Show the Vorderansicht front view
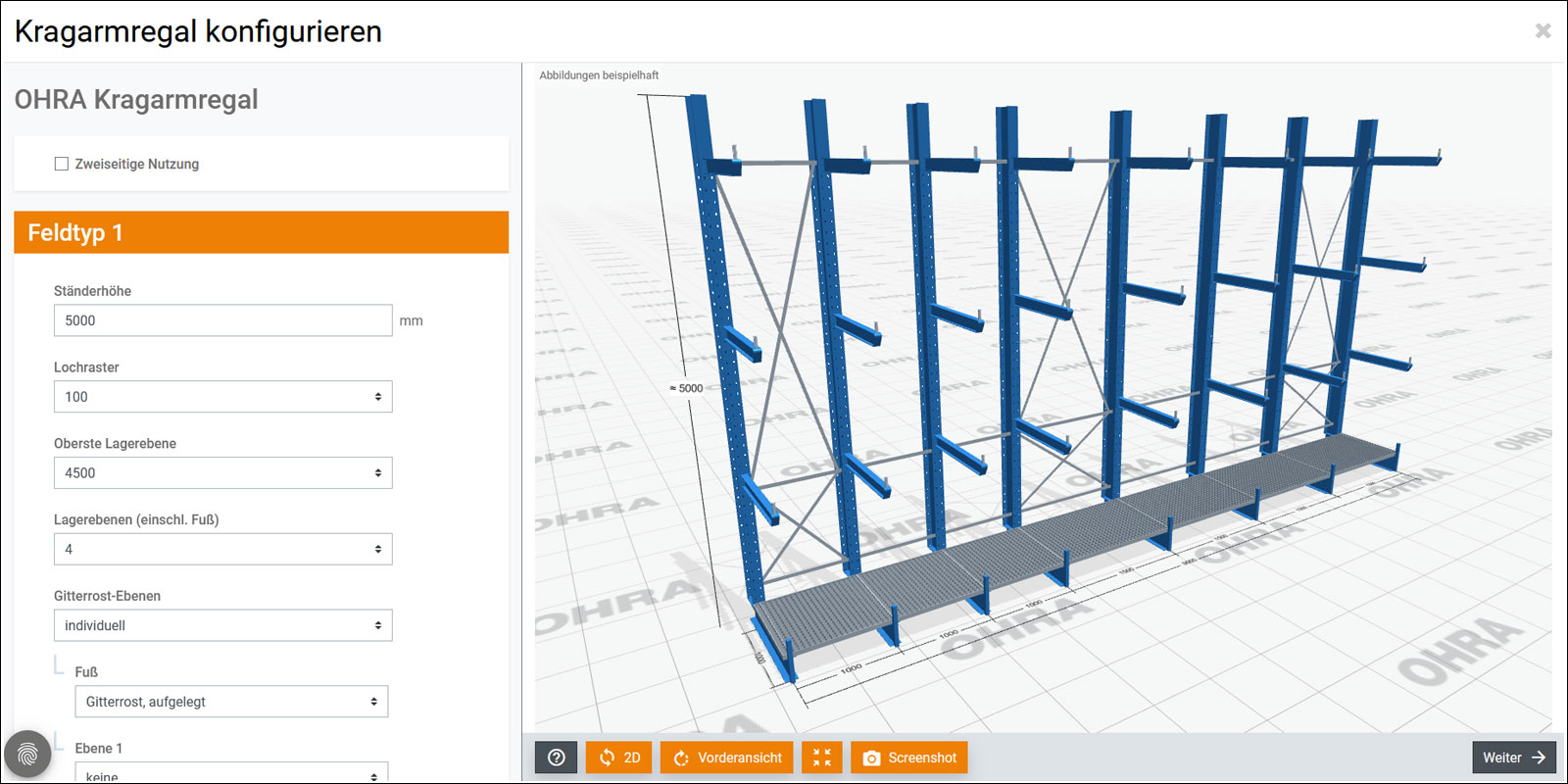 click(x=726, y=758)
